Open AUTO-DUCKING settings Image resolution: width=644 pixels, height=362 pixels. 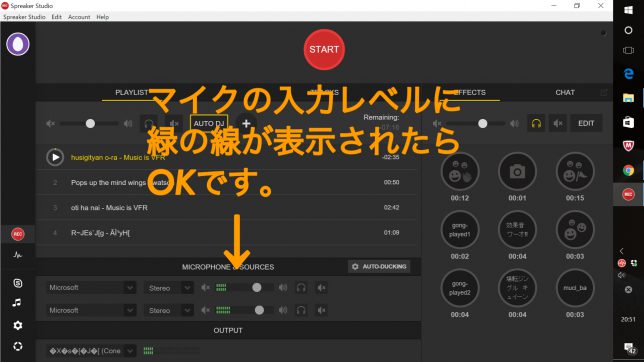(x=379, y=267)
